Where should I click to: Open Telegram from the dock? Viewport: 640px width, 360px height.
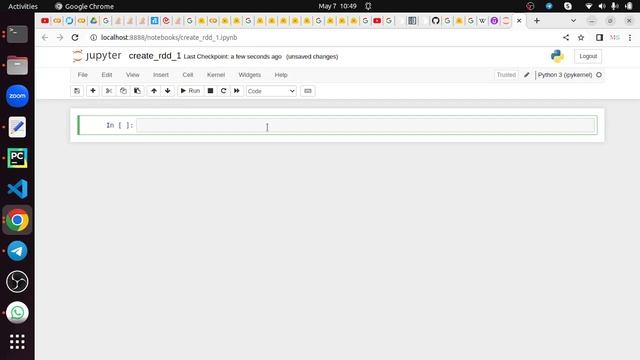(17, 251)
